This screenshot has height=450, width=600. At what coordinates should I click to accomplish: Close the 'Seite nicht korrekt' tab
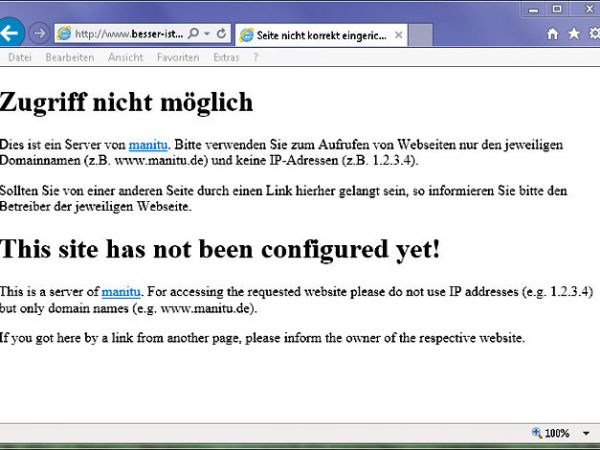[398, 35]
